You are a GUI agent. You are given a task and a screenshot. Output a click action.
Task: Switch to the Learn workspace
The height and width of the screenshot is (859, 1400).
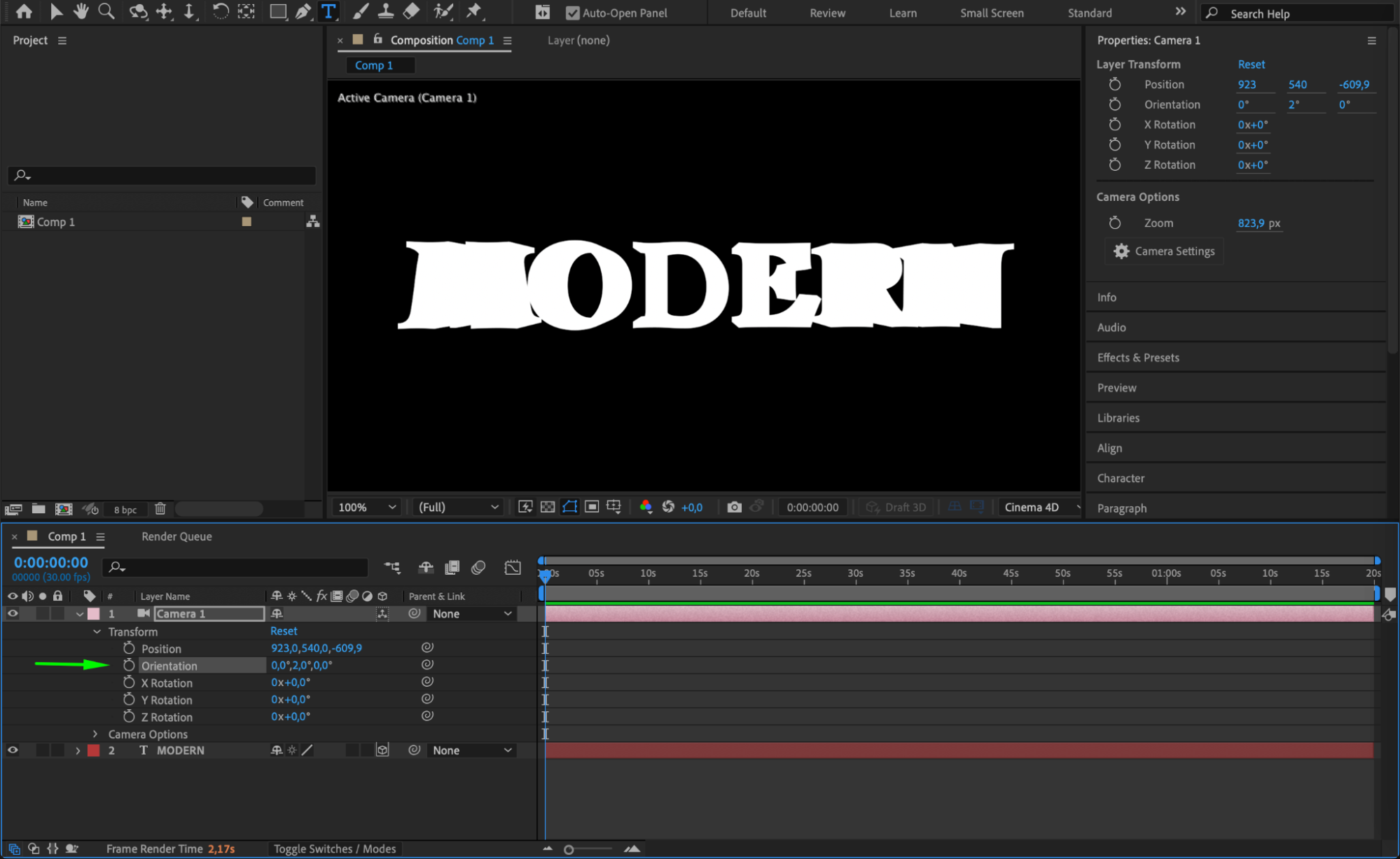tap(902, 13)
